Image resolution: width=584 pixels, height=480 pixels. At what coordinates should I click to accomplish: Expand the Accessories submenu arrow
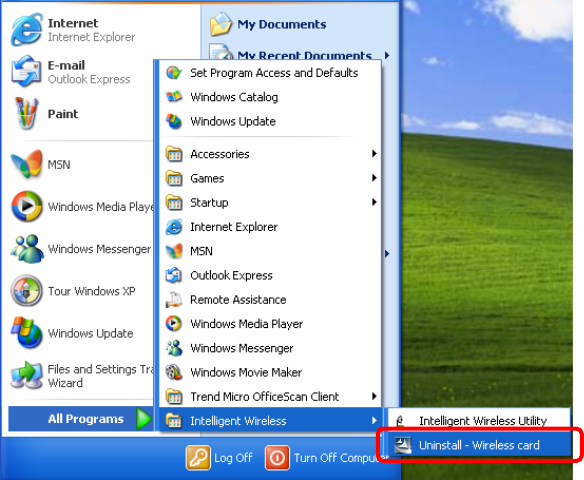point(374,153)
